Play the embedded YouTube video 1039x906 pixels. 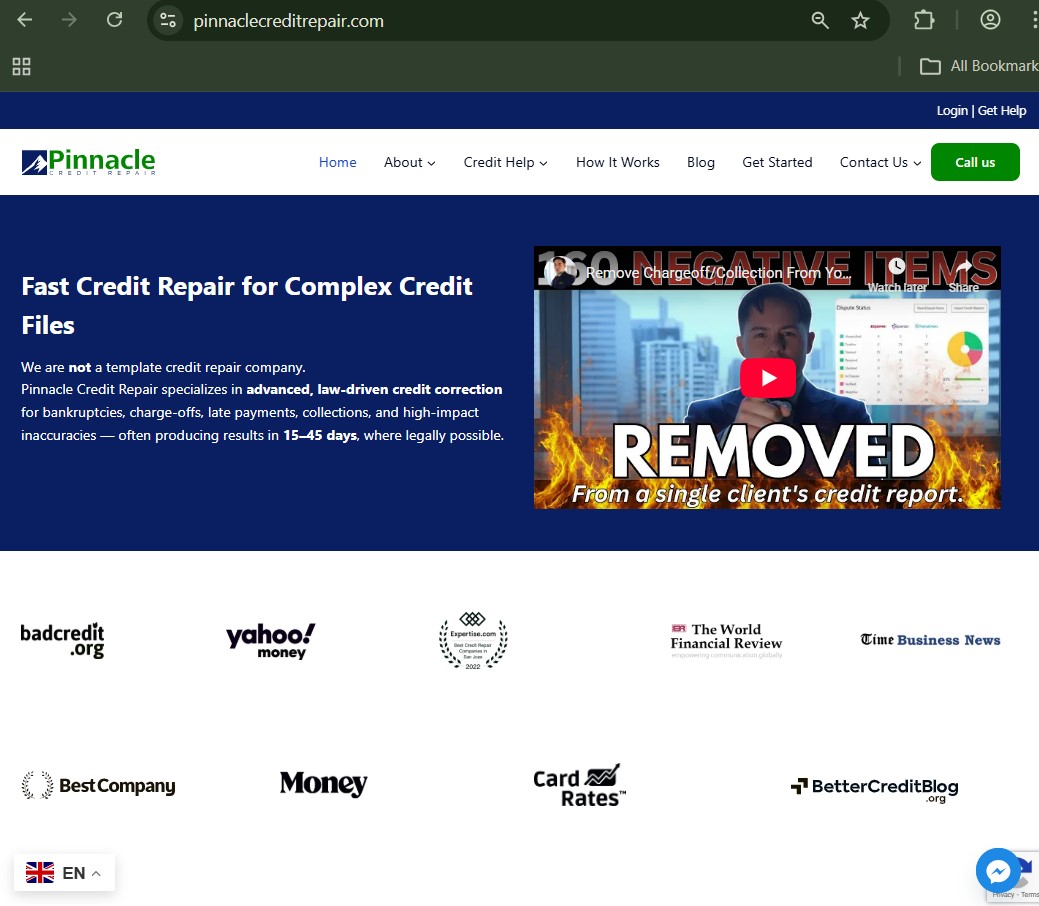(767, 377)
